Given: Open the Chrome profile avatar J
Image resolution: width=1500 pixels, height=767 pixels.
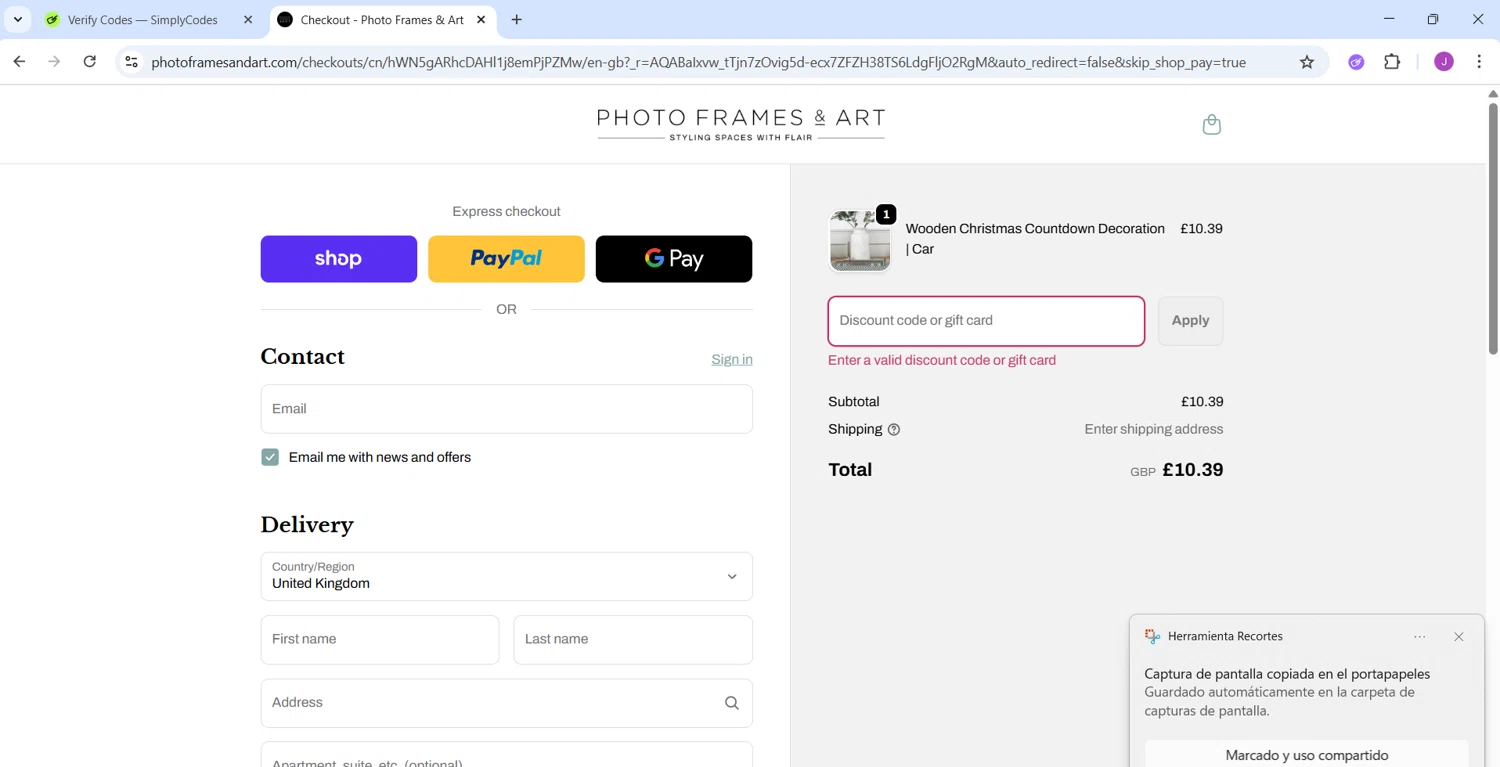Looking at the screenshot, I should point(1443,62).
